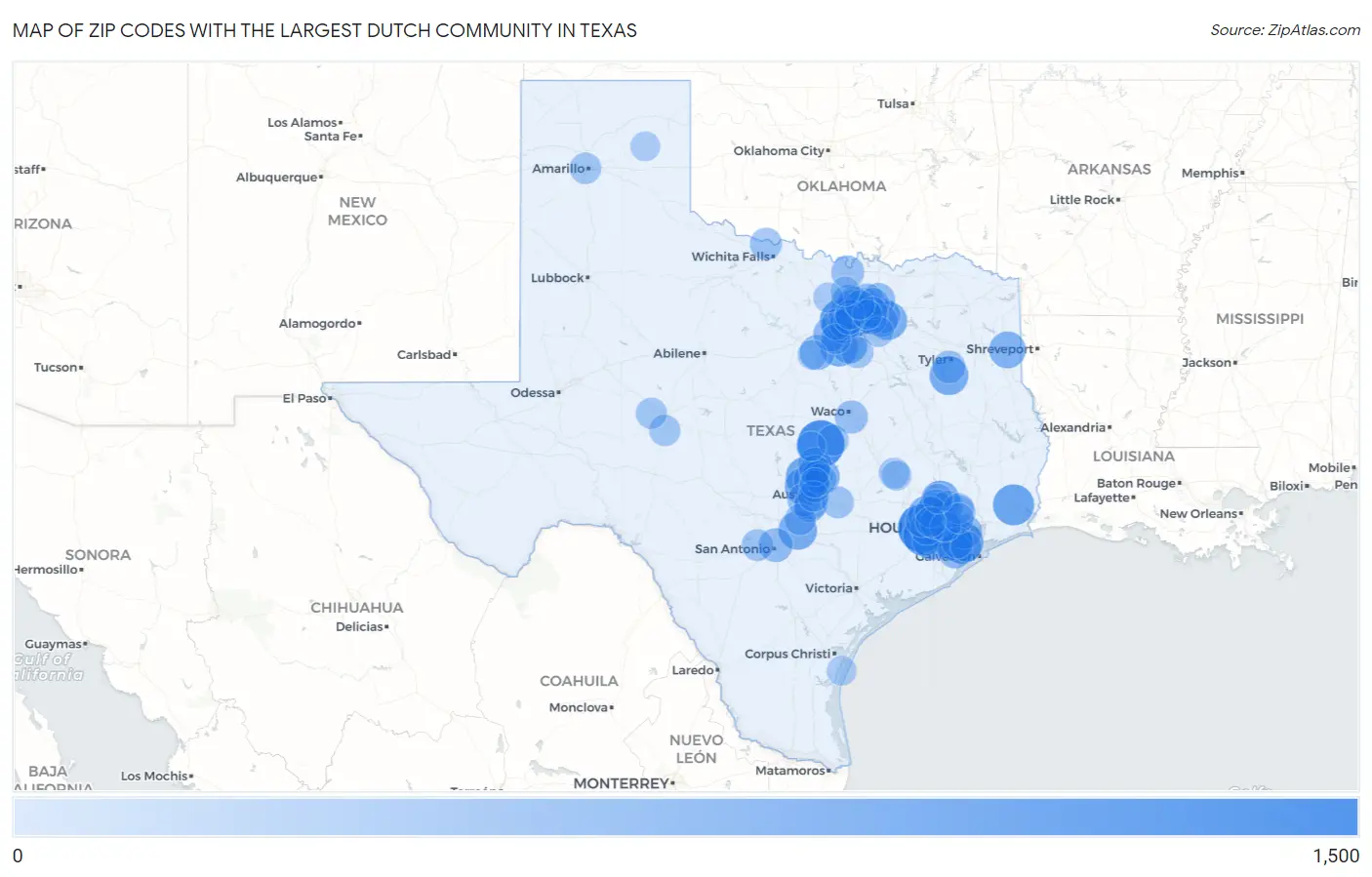Viewport: 1372px width, 877px height.
Task: Click the Victoria city label
Action: 829,588
